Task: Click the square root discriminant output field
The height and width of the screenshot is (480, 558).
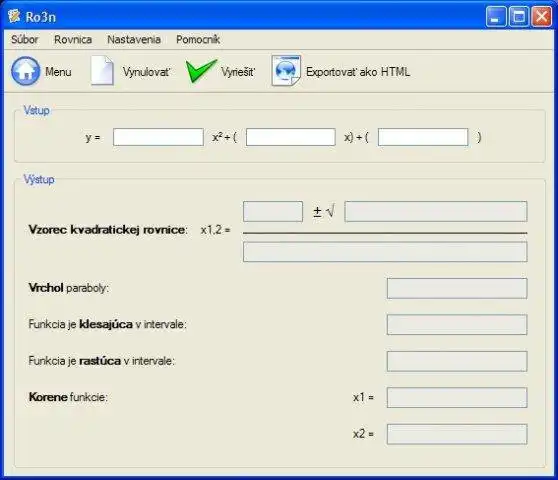Action: (x=436, y=211)
